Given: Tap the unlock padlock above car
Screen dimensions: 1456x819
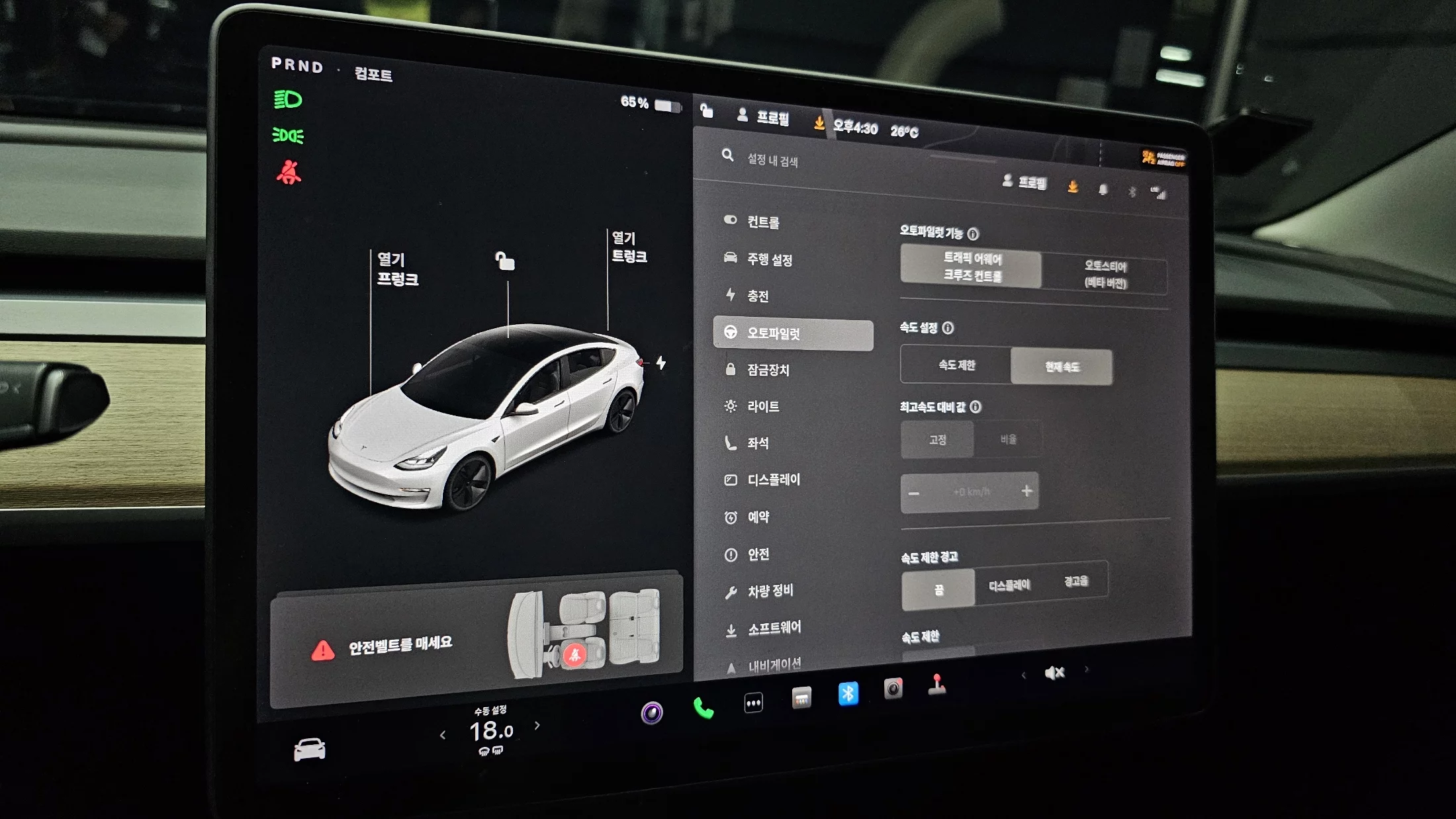Looking at the screenshot, I should coord(505,261).
